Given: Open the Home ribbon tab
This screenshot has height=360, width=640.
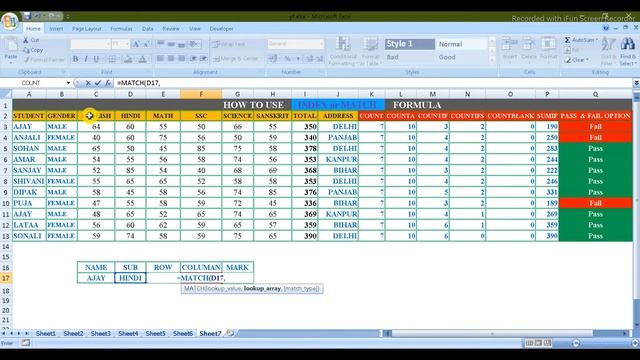Looking at the screenshot, I should coord(33,29).
